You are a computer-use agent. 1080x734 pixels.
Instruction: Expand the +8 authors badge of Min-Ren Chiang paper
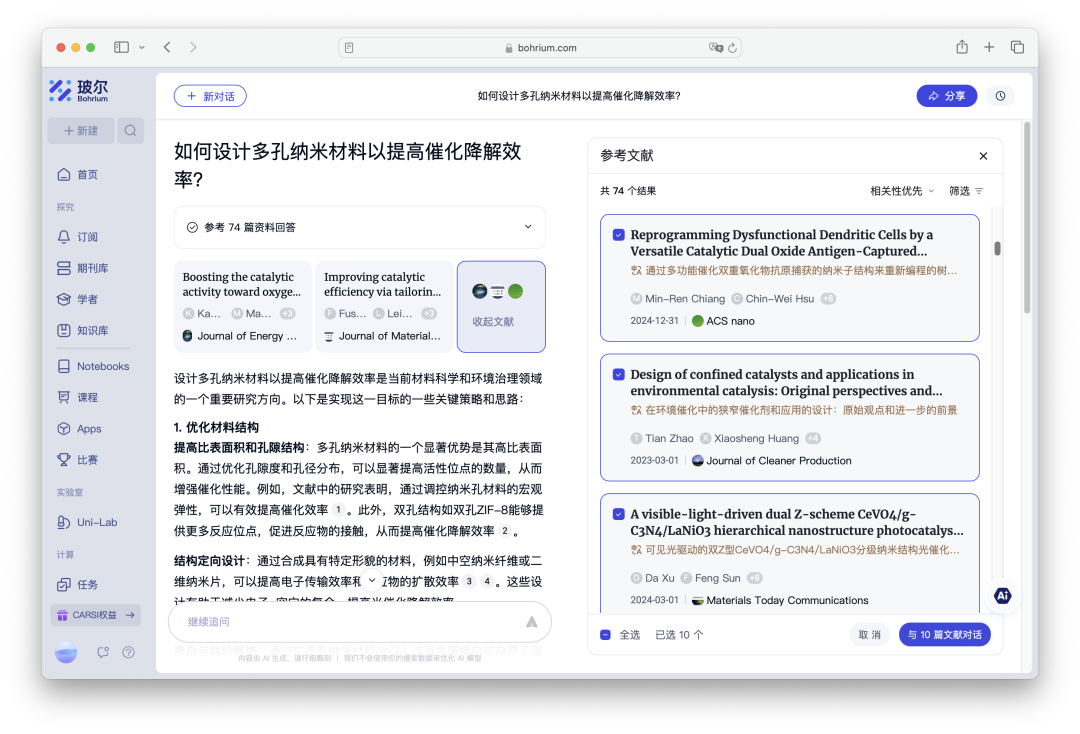click(x=828, y=299)
